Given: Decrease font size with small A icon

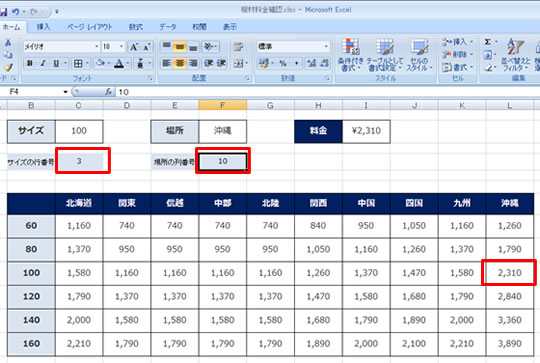Looking at the screenshot, I should [146, 47].
